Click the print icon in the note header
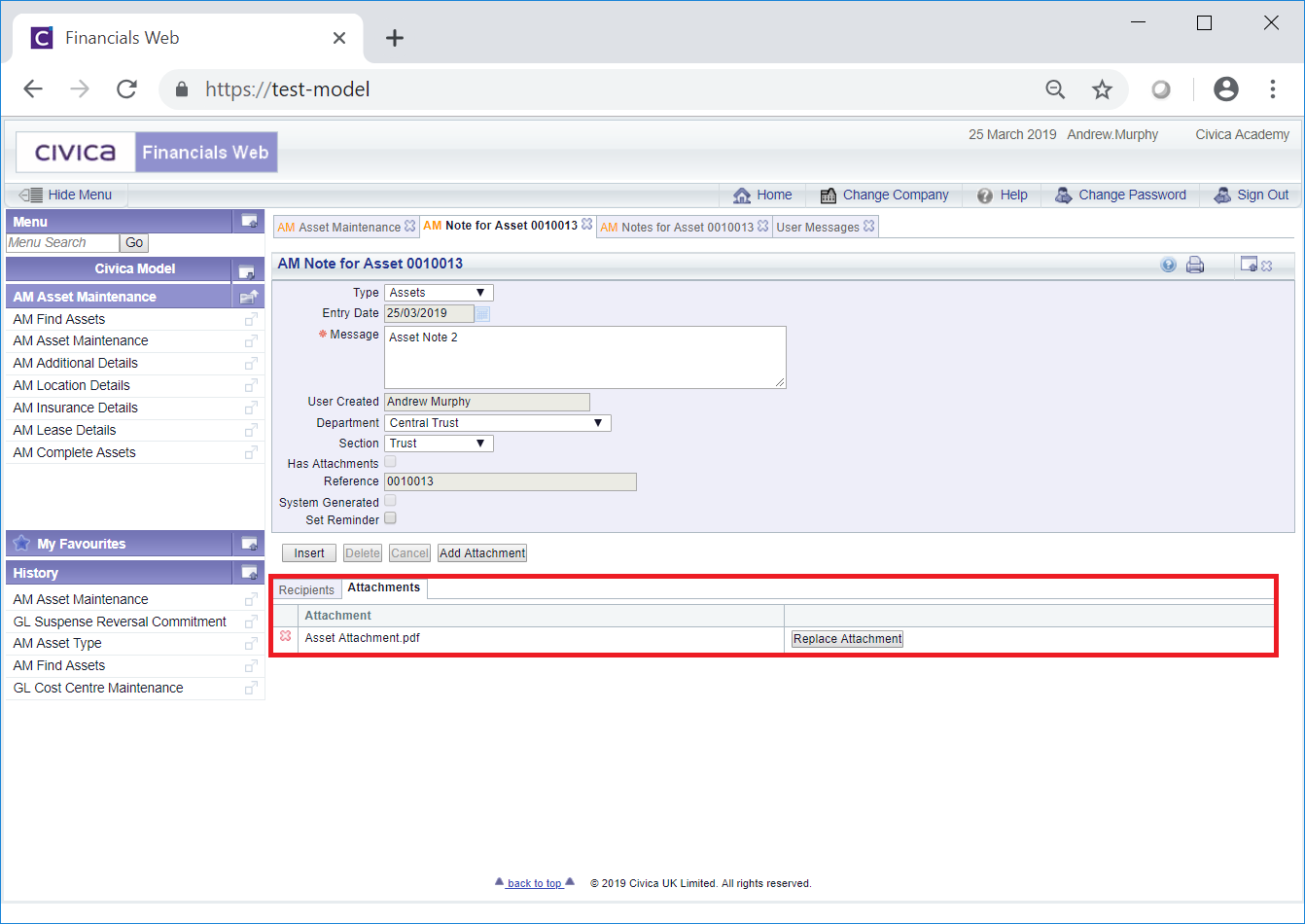The width and height of the screenshot is (1305, 924). (1195, 265)
